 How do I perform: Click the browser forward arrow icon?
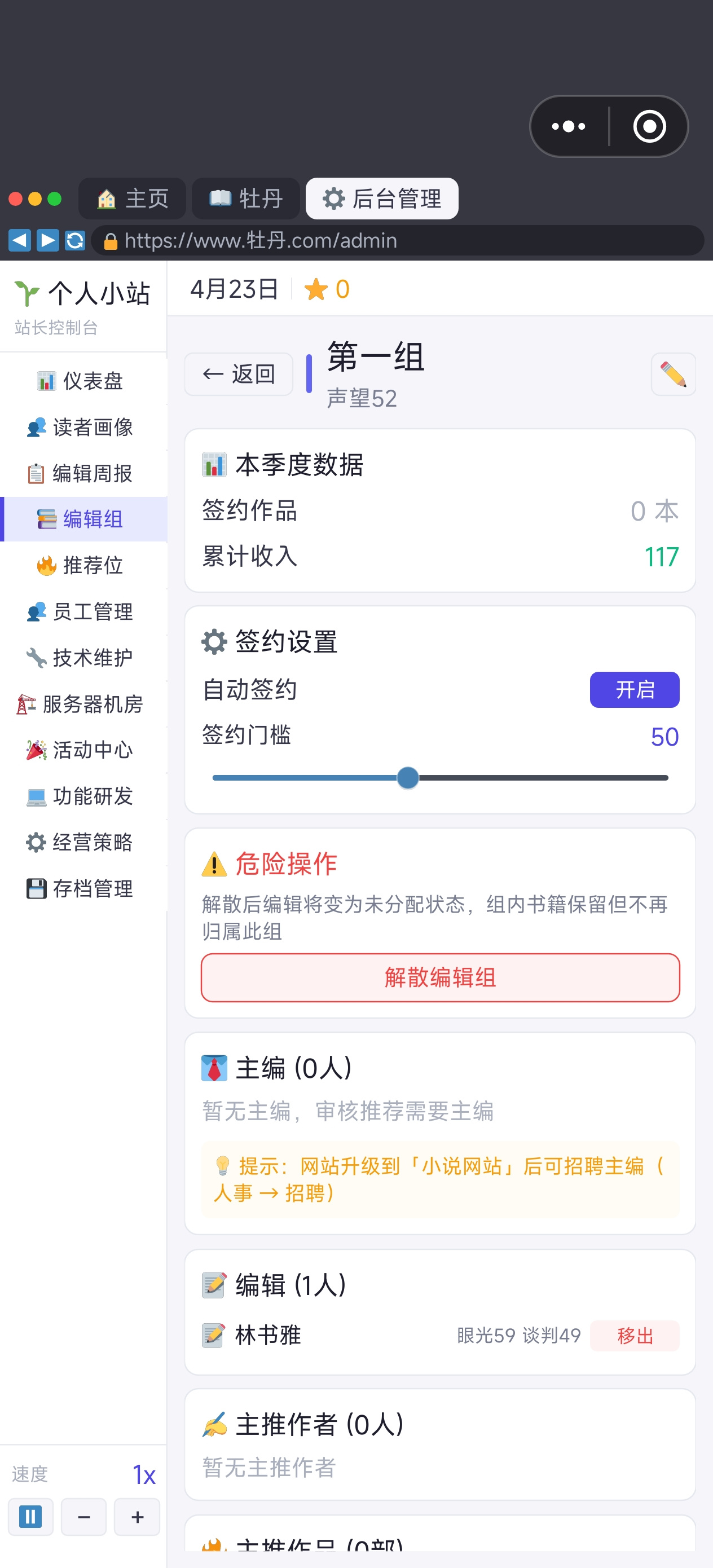pyautogui.click(x=47, y=240)
